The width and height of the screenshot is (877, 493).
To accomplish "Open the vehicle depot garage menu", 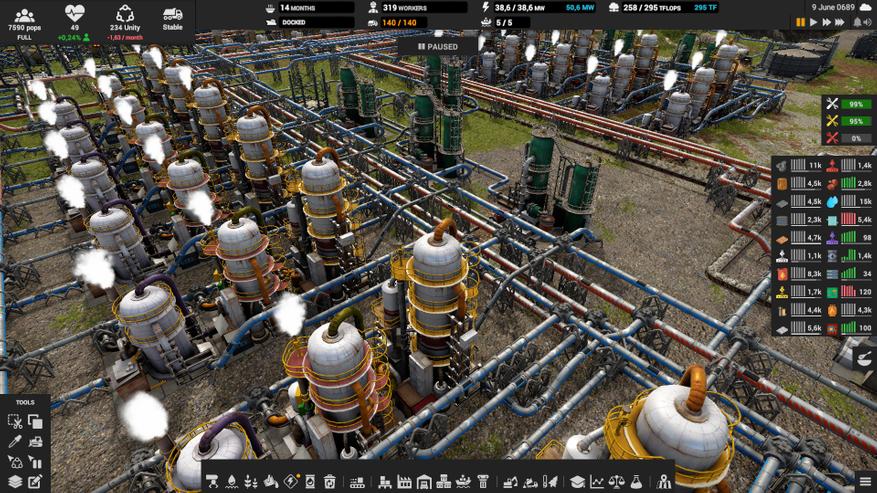I will (424, 481).
